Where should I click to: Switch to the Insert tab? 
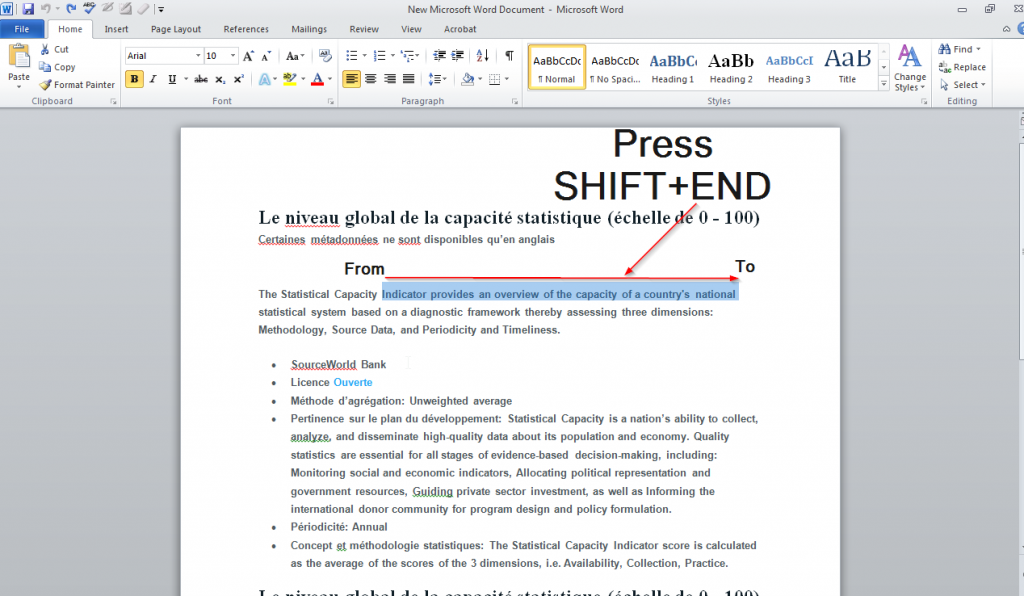(116, 29)
